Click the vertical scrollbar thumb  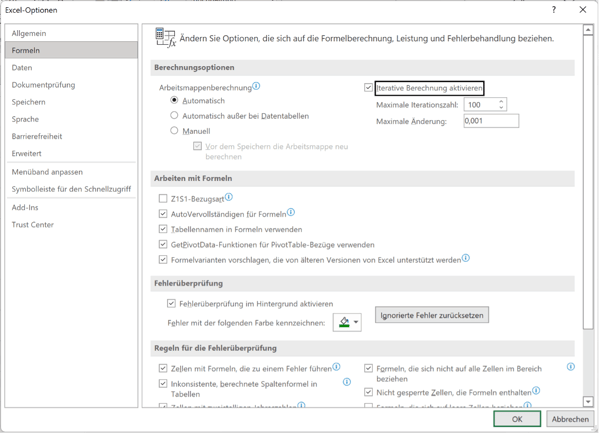(588, 182)
